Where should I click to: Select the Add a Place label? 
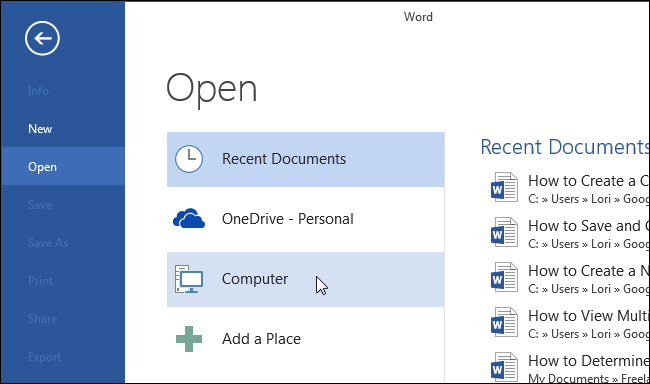261,339
